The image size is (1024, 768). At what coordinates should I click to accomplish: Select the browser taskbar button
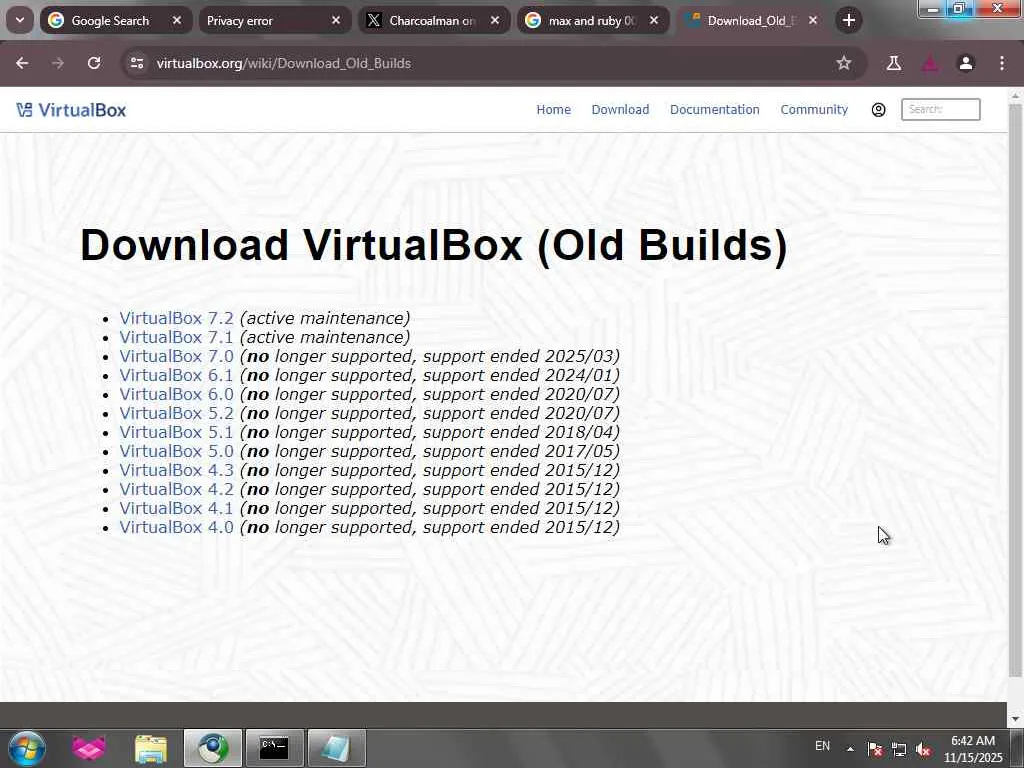click(213, 748)
